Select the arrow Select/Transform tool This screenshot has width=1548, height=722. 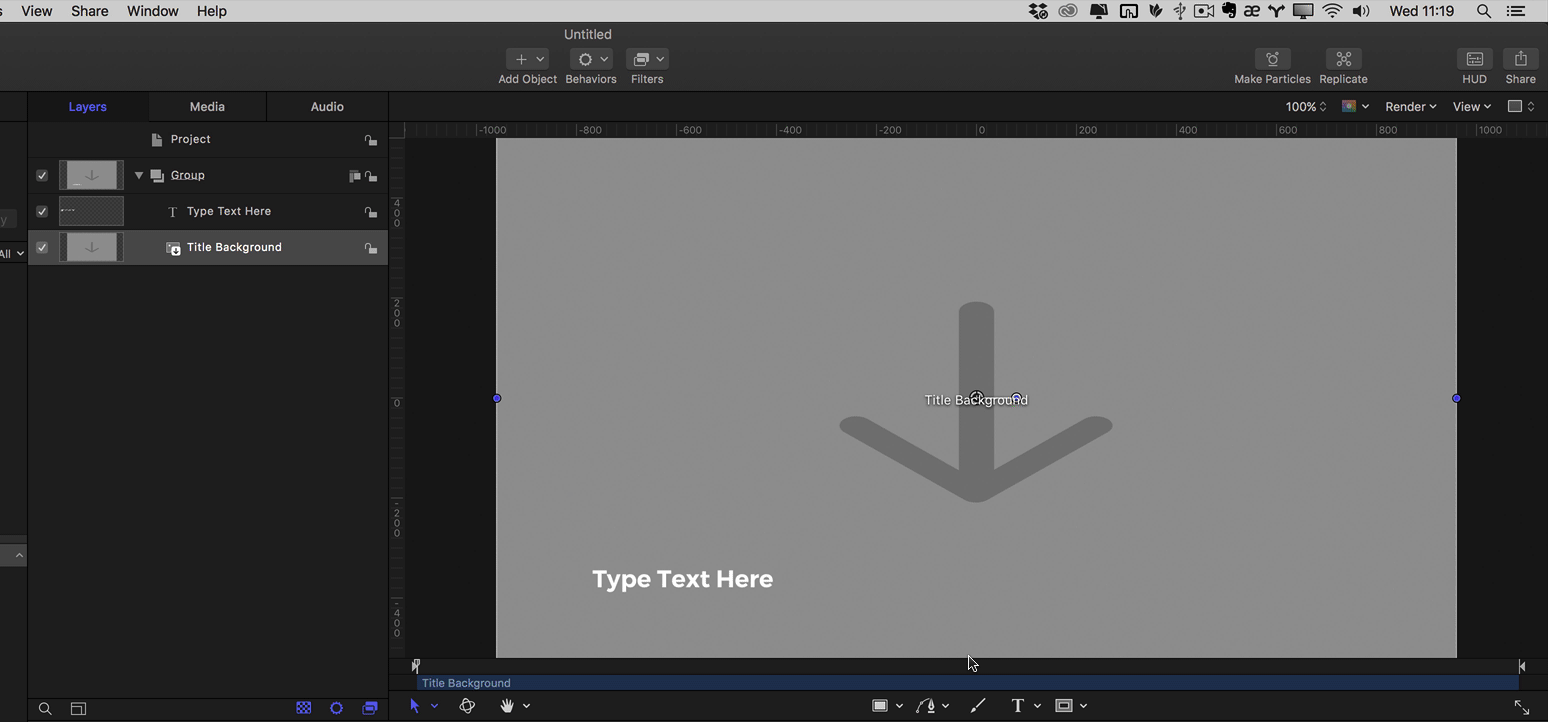pos(415,706)
